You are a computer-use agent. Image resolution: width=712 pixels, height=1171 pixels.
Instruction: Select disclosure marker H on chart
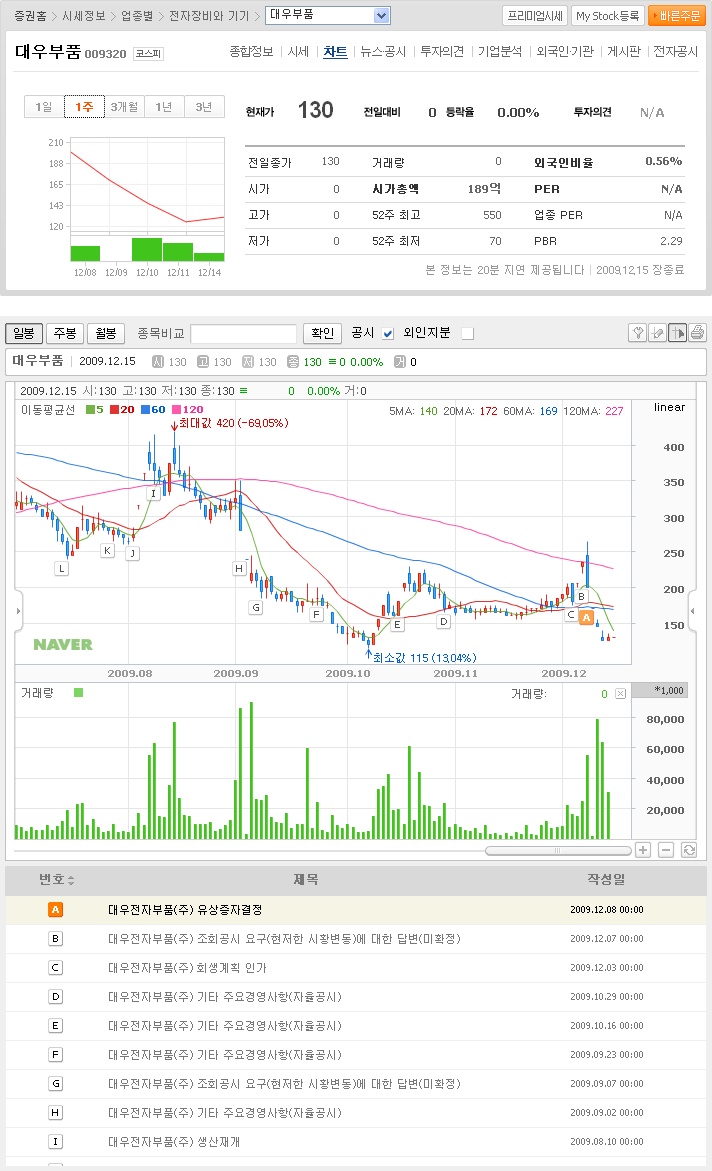point(238,568)
